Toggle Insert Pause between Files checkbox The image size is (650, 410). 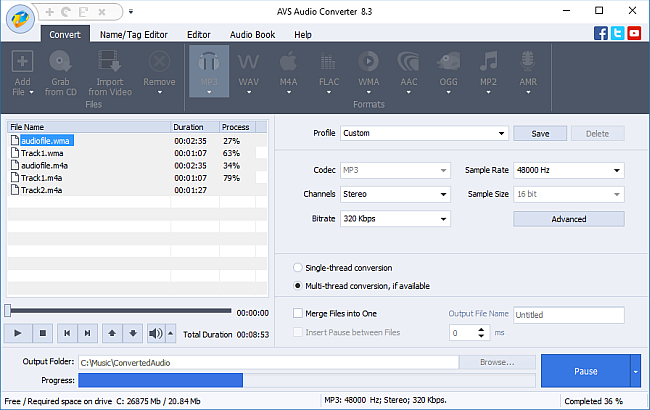(x=298, y=332)
